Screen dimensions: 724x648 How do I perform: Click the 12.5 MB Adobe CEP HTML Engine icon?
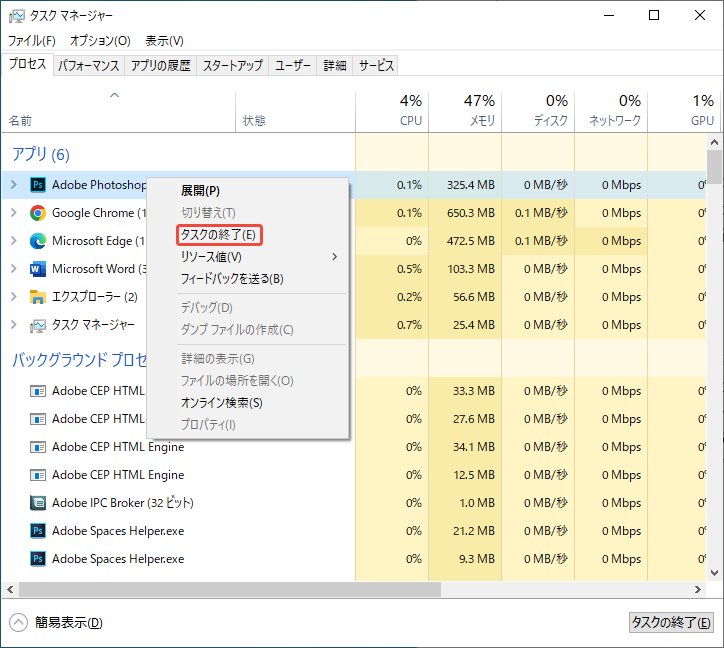pyautogui.click(x=38, y=475)
